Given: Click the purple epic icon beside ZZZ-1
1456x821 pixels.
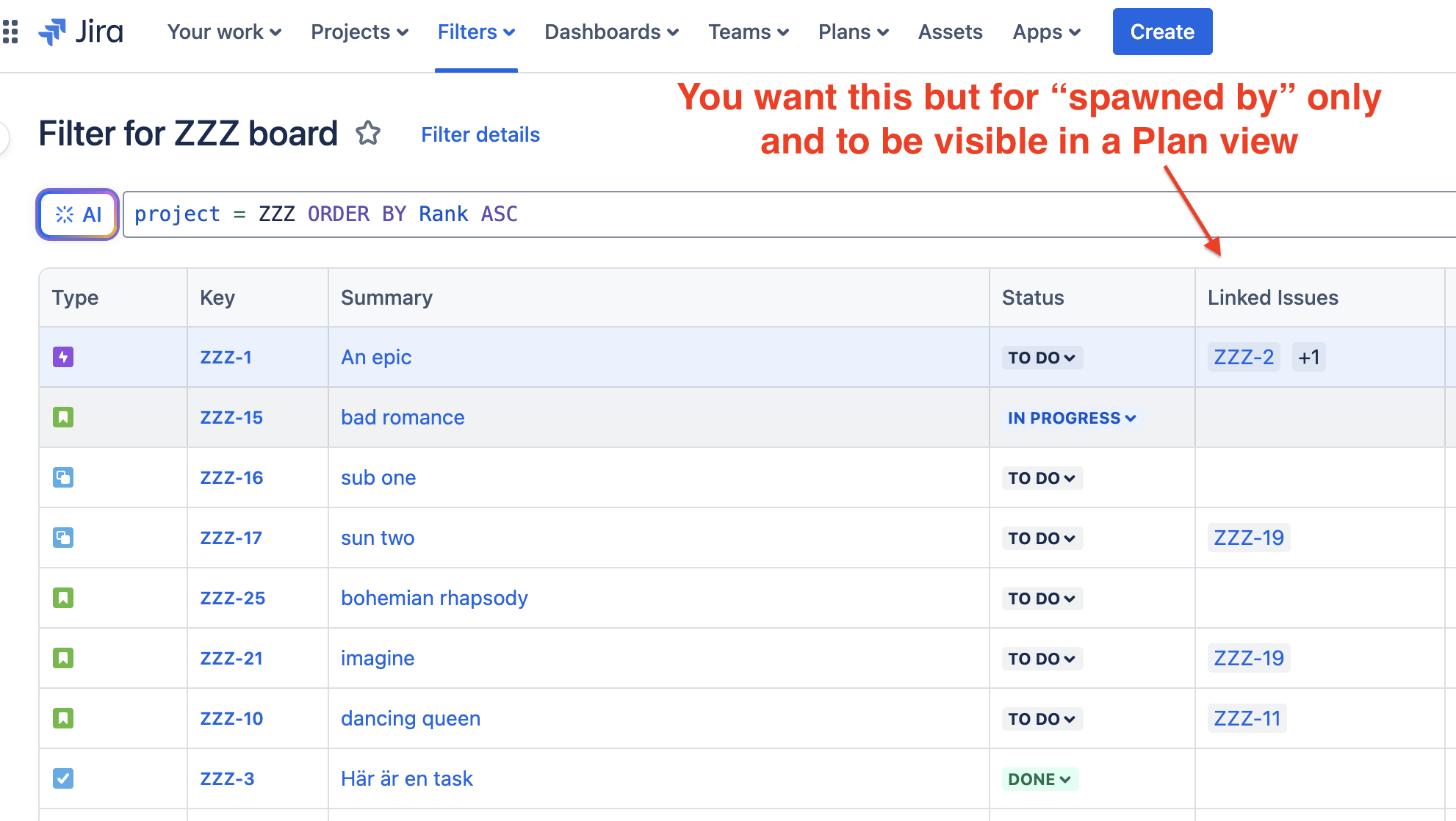Looking at the screenshot, I should tap(63, 357).
